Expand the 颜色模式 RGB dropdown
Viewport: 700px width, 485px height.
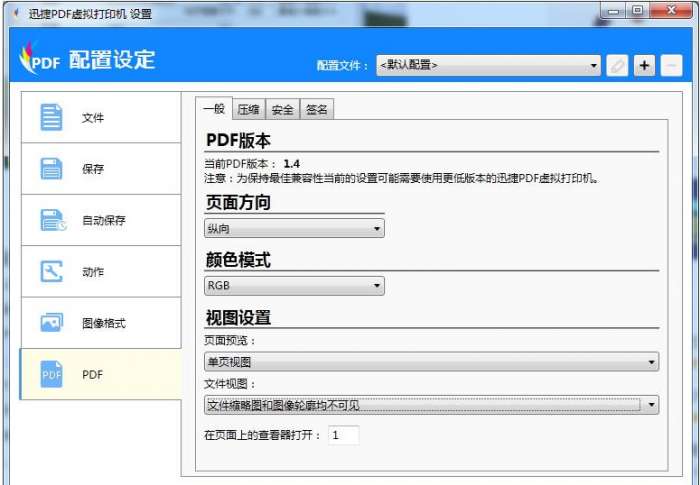point(294,285)
